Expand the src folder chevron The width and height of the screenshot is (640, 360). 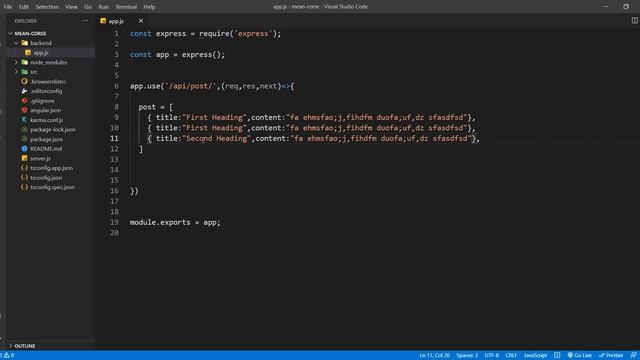pos(16,72)
